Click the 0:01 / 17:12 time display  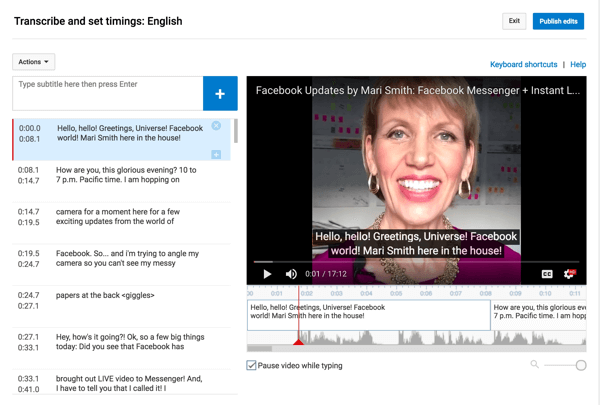pyautogui.click(x=326, y=274)
